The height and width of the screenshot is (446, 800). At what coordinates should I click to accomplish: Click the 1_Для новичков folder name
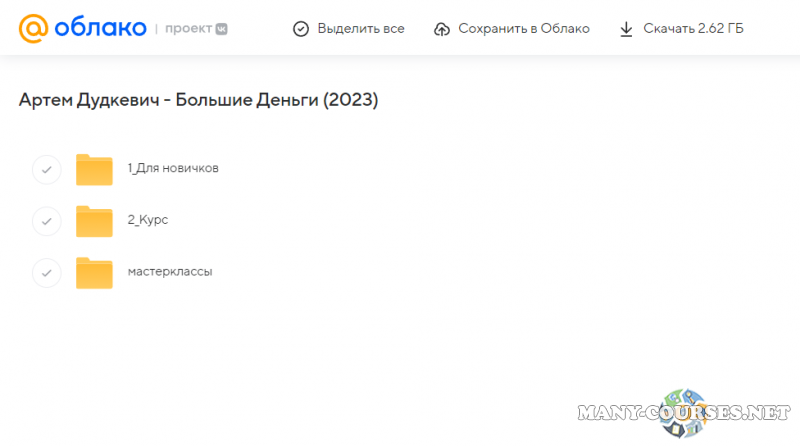point(173,168)
